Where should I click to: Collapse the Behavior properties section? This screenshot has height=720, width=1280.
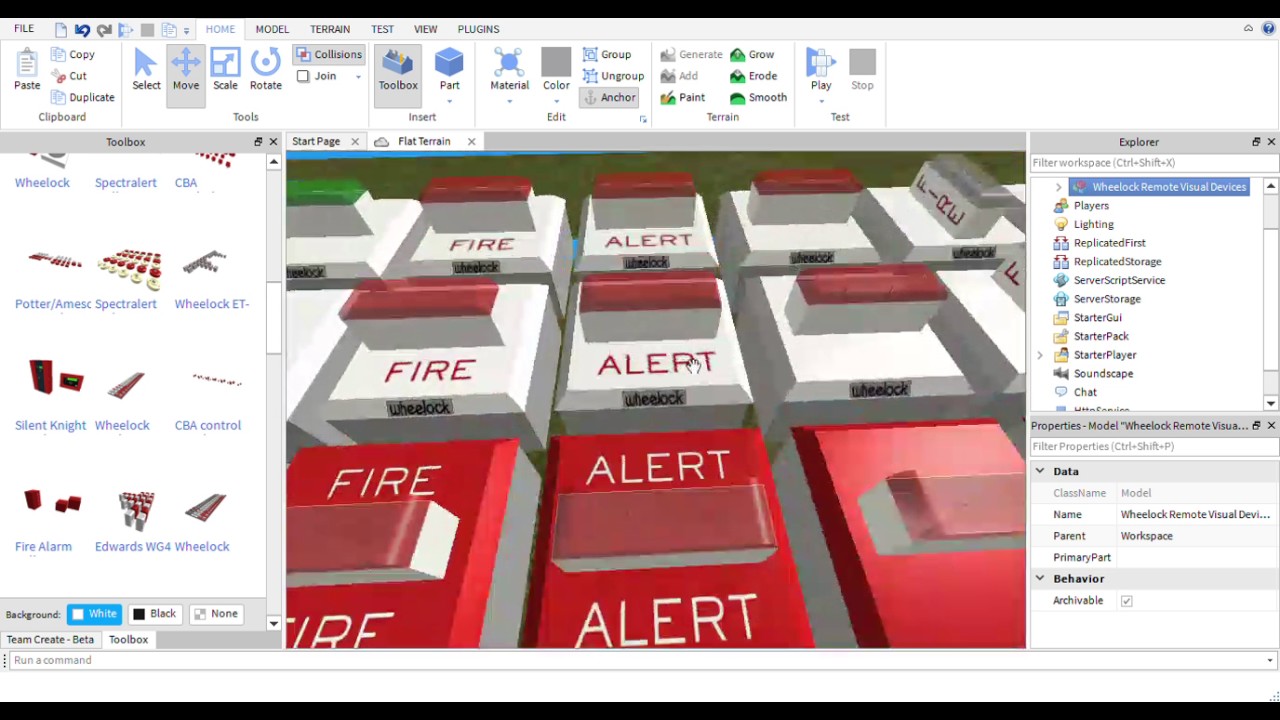(x=1040, y=579)
